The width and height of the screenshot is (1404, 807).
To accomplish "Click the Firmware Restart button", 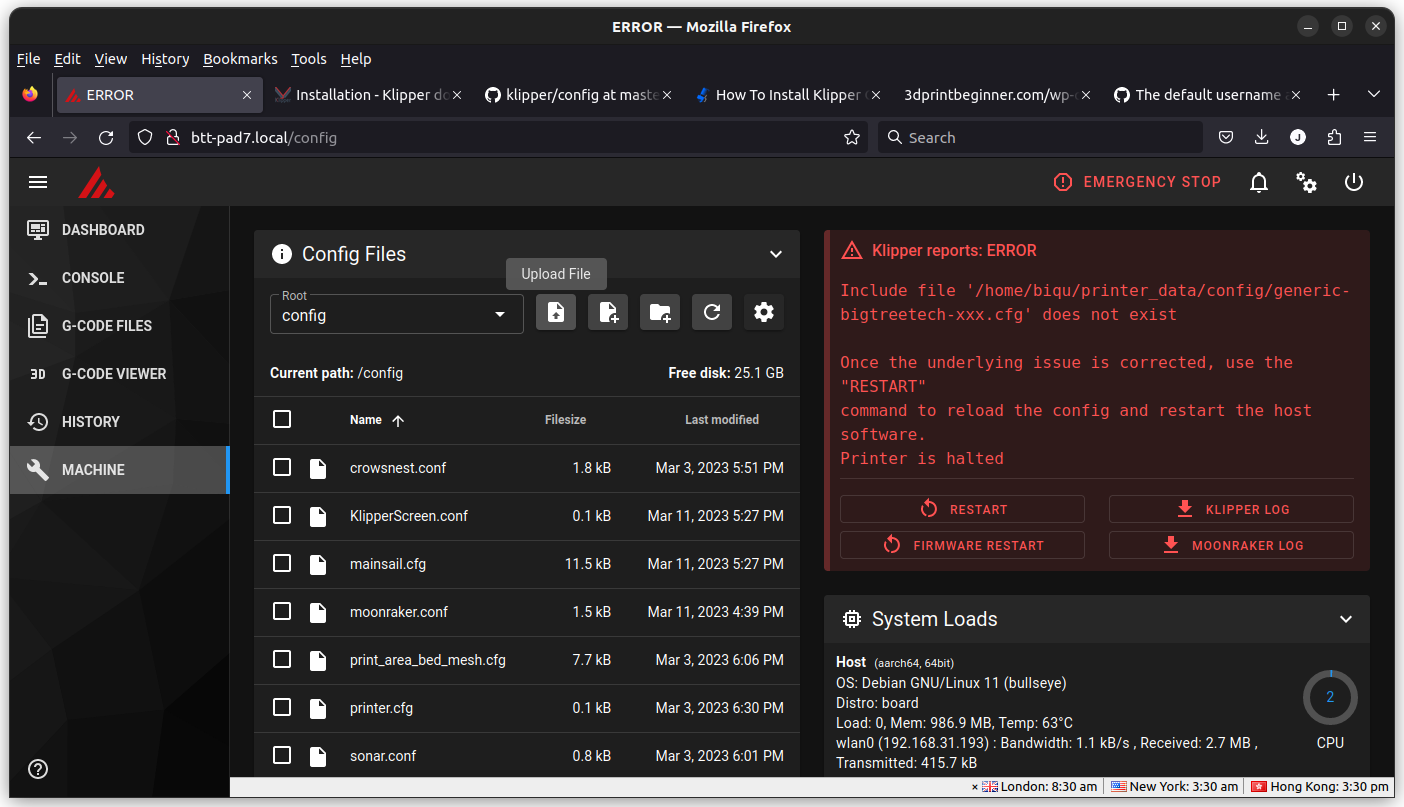I will (962, 545).
